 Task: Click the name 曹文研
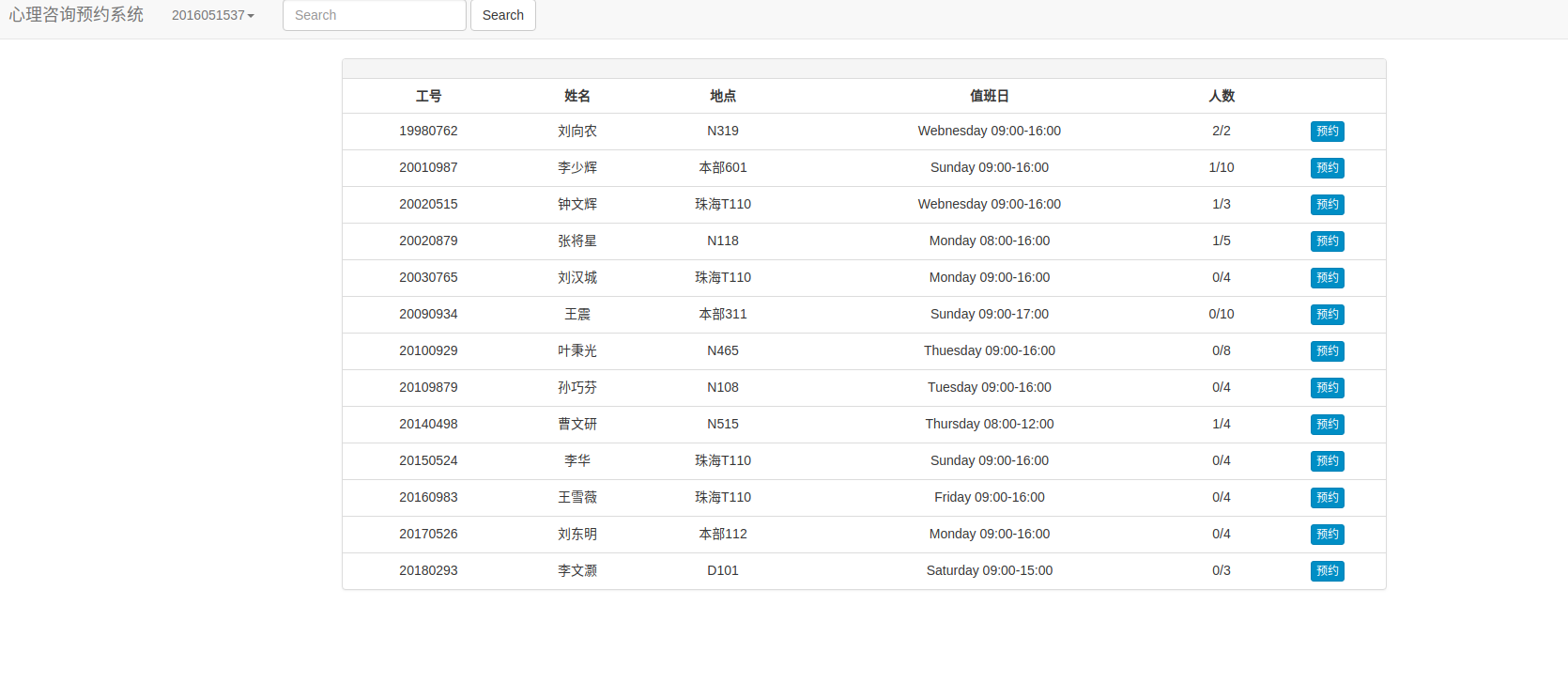pyautogui.click(x=577, y=424)
